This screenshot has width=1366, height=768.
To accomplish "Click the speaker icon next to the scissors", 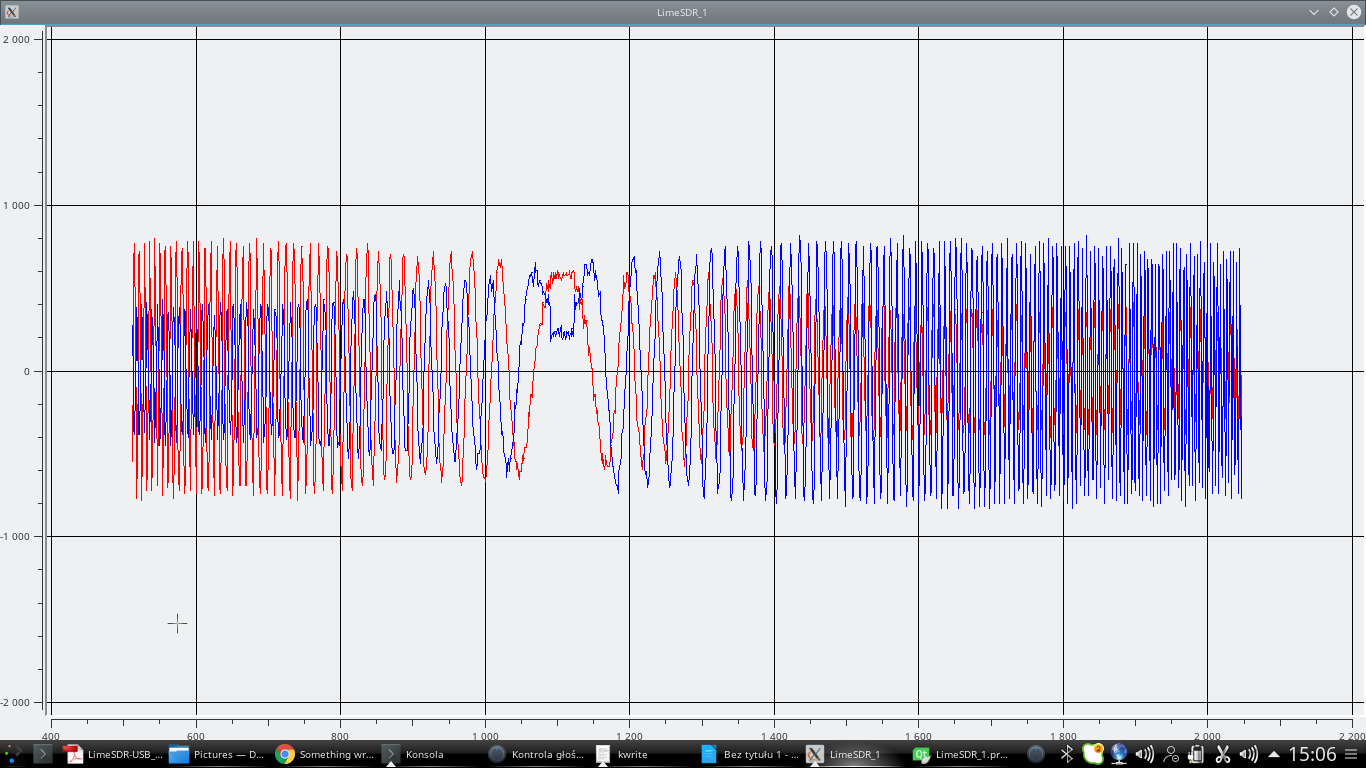I will coord(1248,754).
